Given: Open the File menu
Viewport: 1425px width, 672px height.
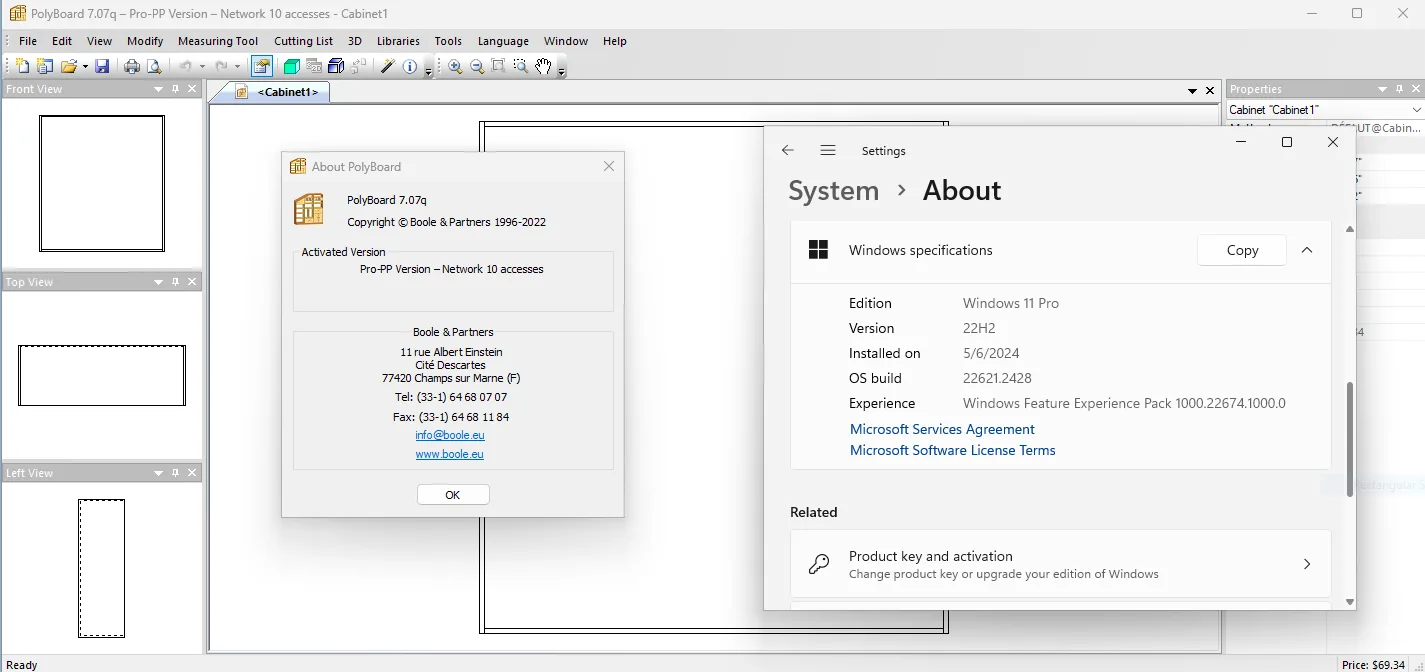Looking at the screenshot, I should [x=28, y=41].
